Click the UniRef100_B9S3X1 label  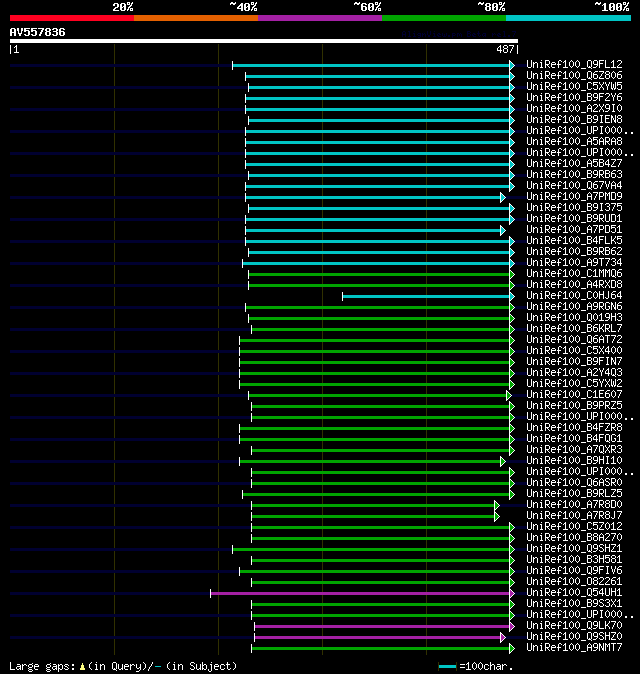(x=574, y=604)
